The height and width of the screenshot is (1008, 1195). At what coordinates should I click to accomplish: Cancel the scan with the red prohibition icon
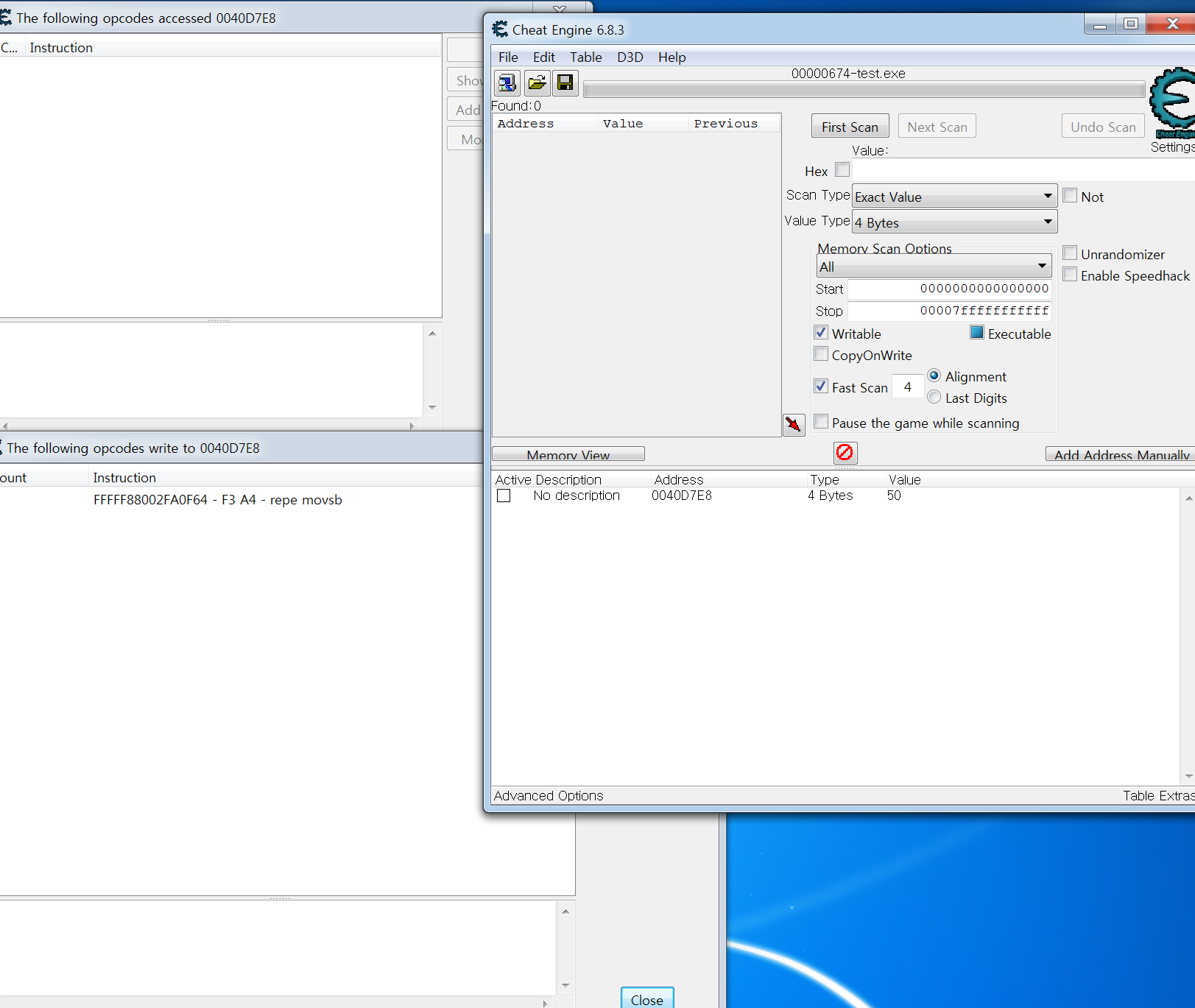tap(845, 453)
